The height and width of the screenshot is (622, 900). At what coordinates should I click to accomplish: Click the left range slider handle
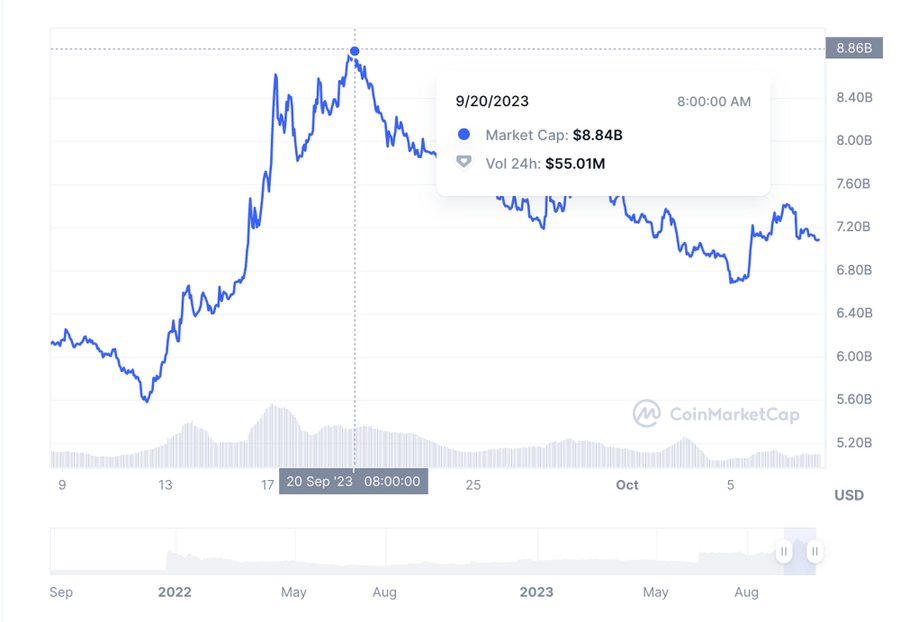[783, 552]
